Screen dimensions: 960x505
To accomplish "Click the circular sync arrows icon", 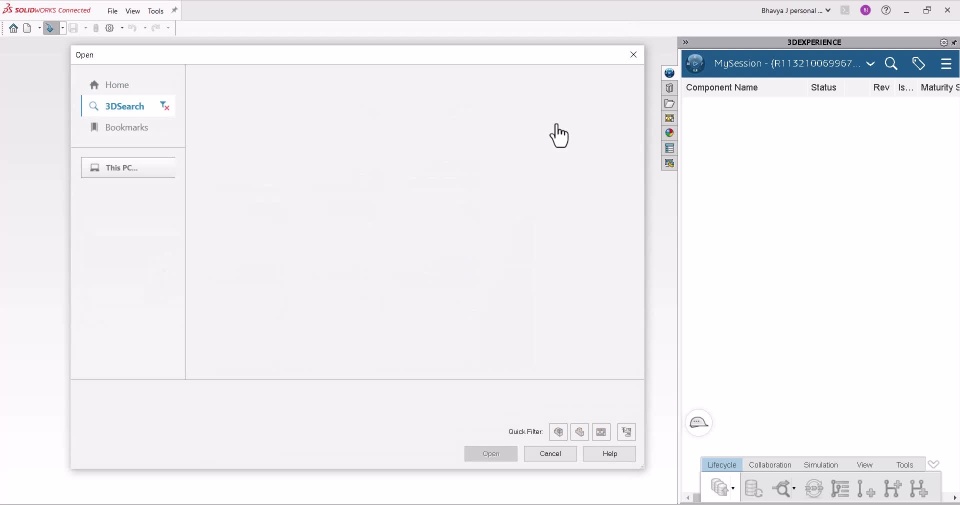I will click(814, 488).
